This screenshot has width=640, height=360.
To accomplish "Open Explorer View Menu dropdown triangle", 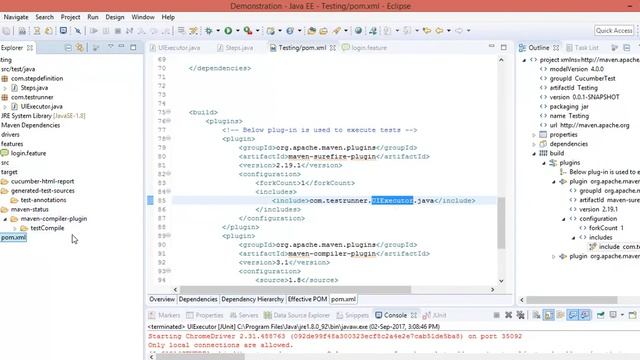I will pyautogui.click(x=111, y=47).
